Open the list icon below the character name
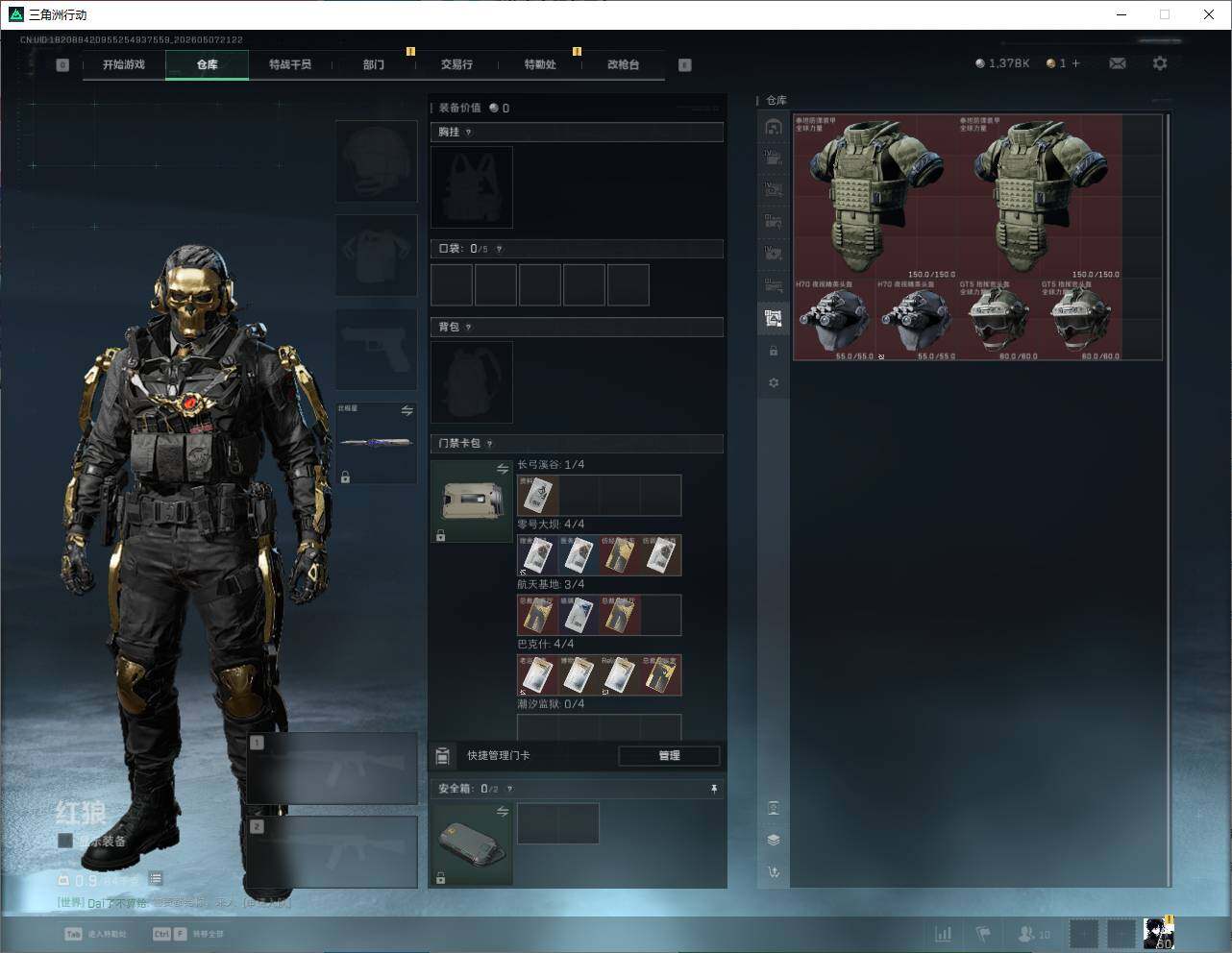The height and width of the screenshot is (953, 1232). coord(156,879)
